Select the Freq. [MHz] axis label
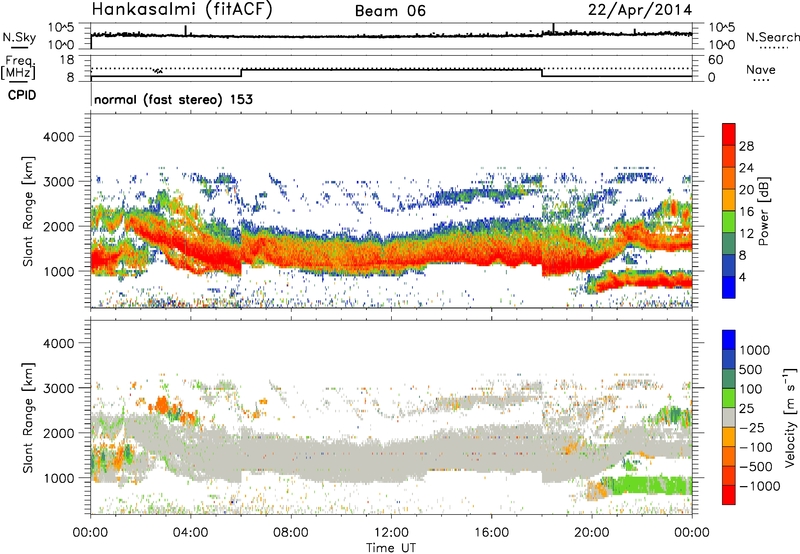800x554 pixels. coord(19,68)
